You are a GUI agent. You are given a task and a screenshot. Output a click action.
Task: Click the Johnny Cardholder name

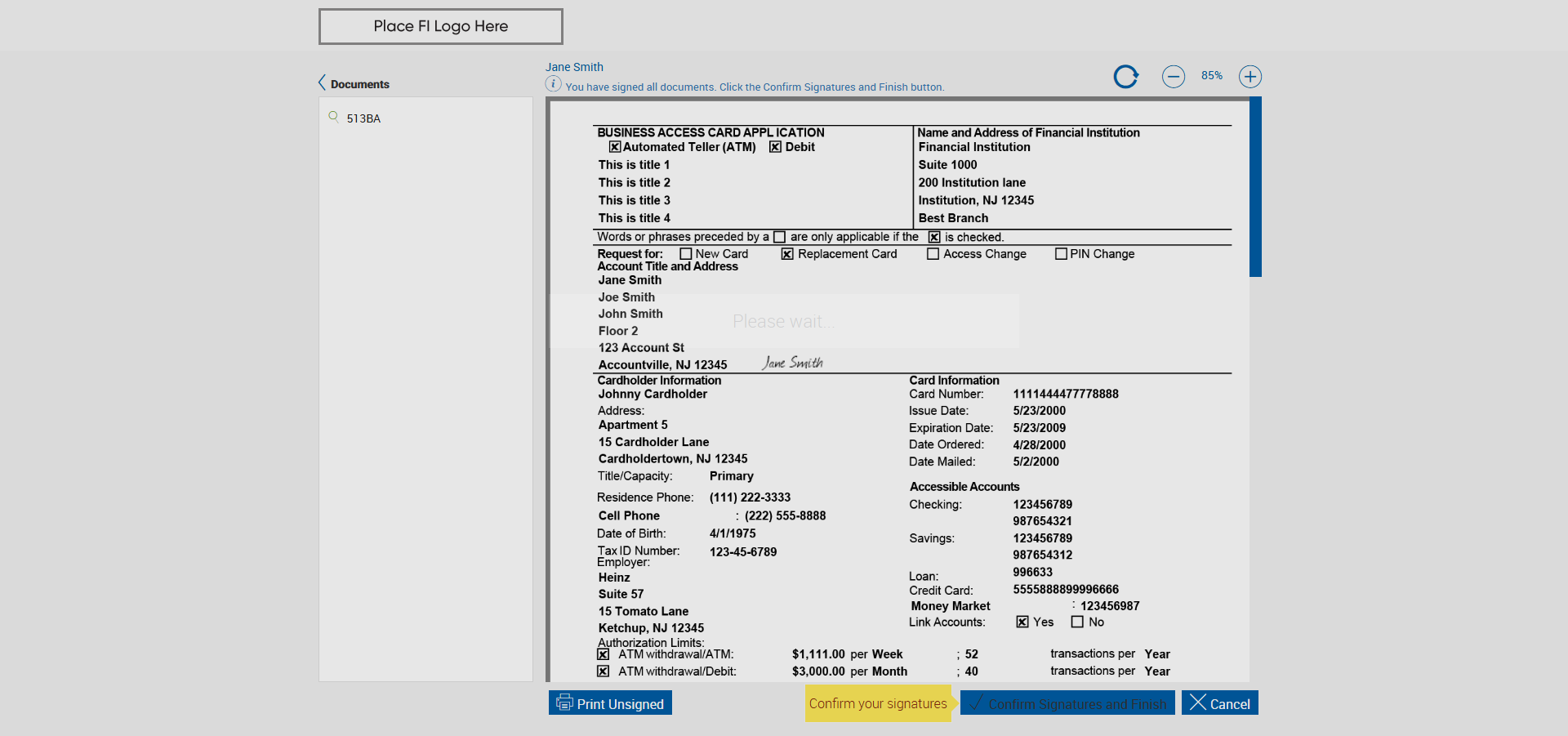pyautogui.click(x=653, y=394)
